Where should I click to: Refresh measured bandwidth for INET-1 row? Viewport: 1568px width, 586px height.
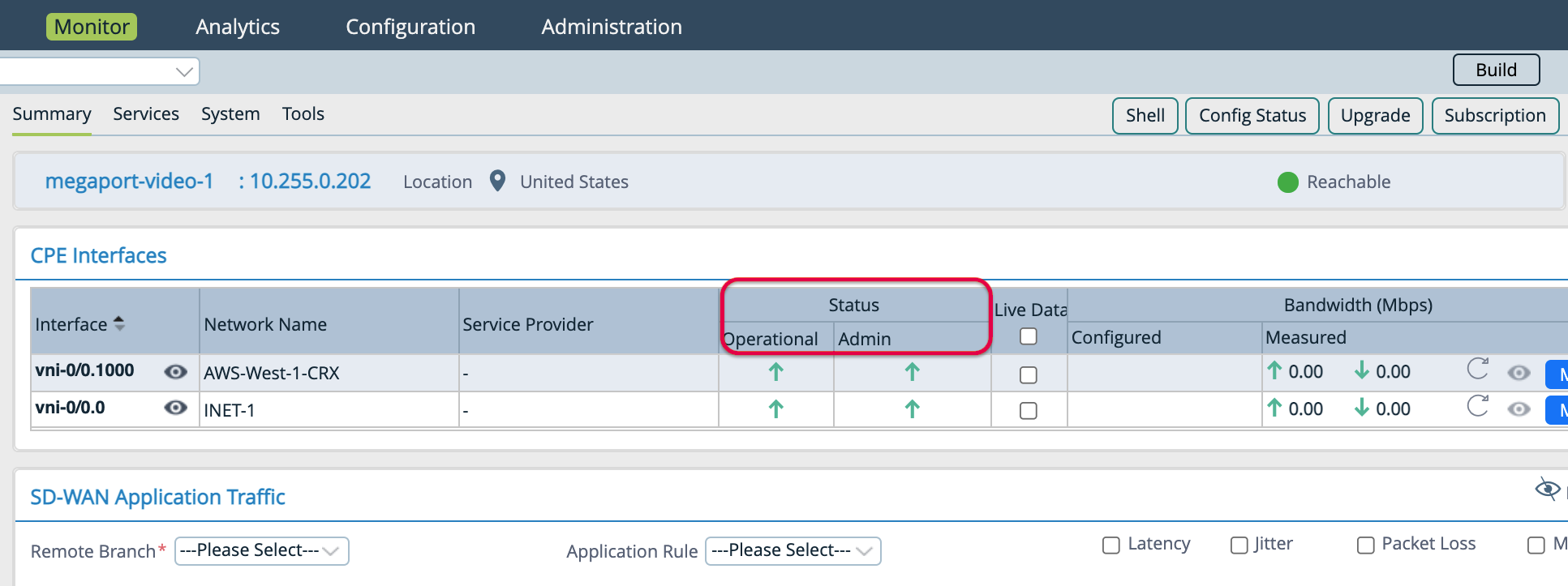pos(1477,406)
